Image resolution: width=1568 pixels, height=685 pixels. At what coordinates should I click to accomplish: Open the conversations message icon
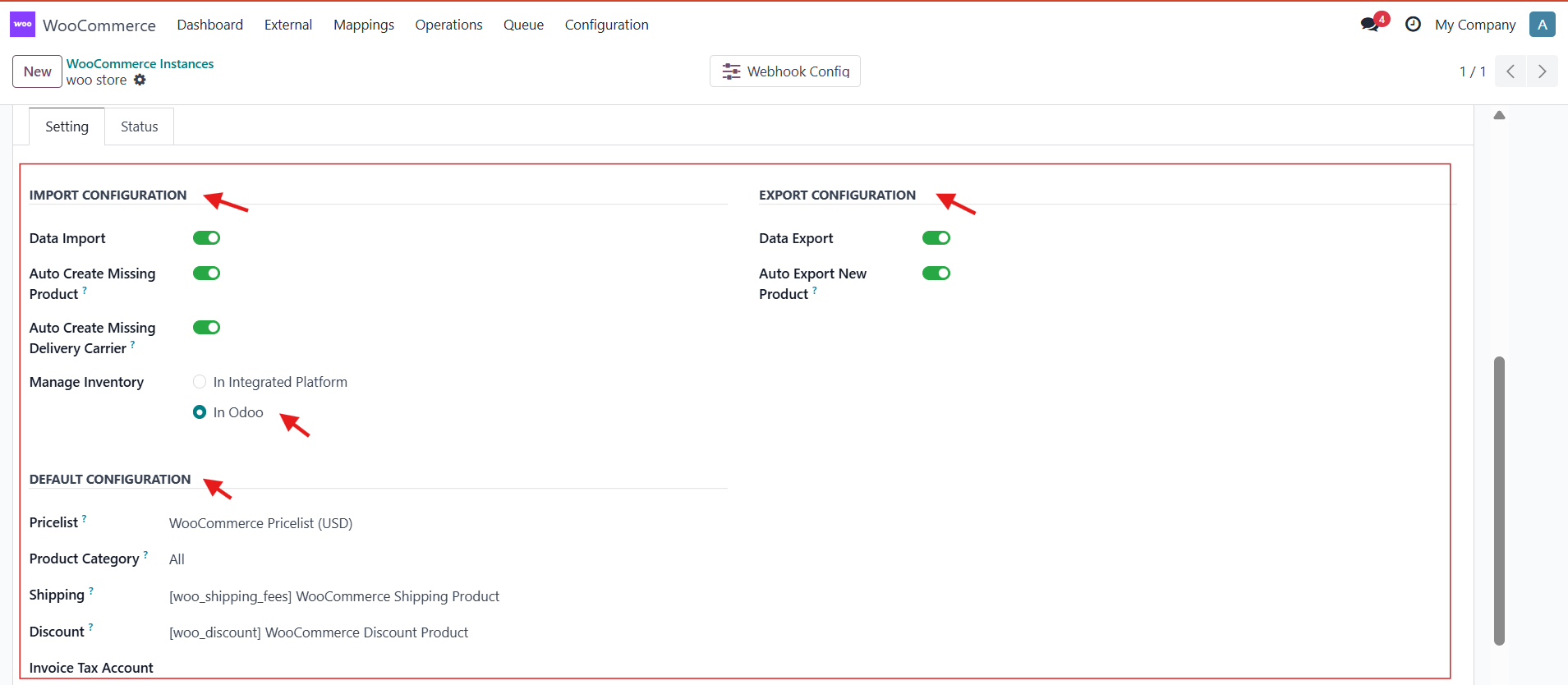tap(1370, 25)
